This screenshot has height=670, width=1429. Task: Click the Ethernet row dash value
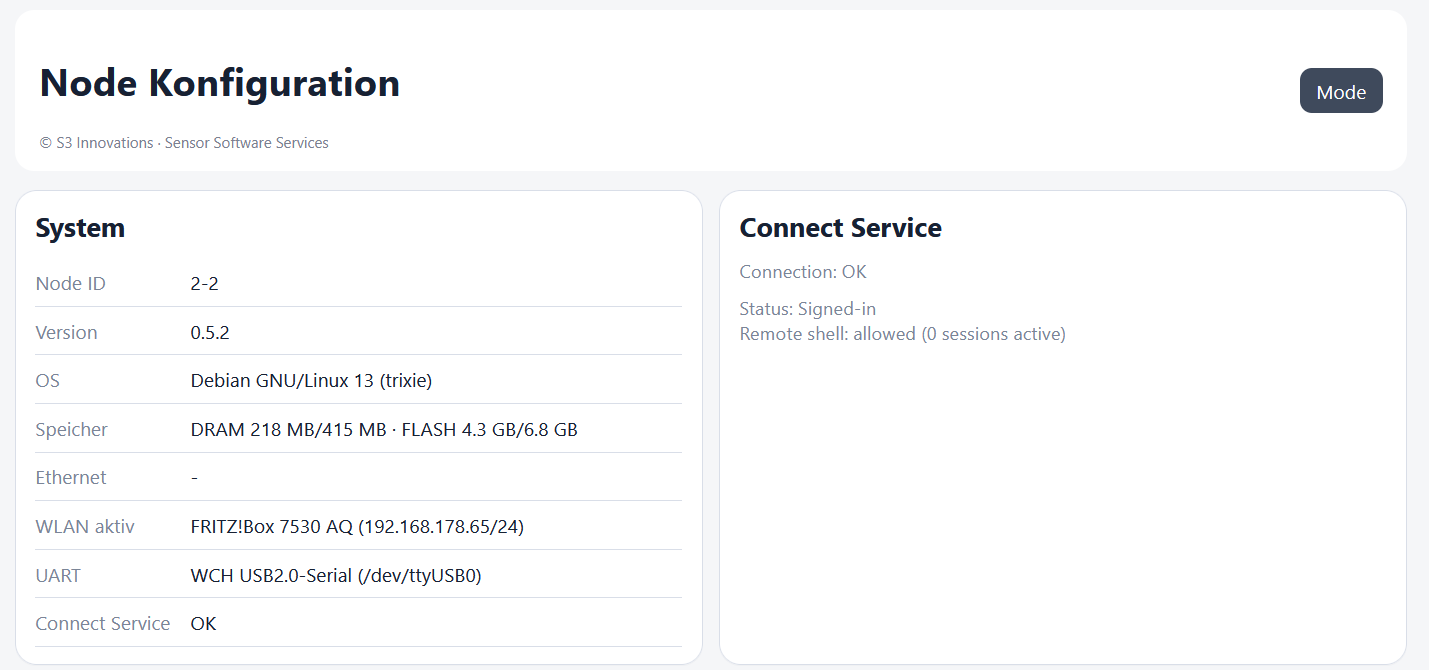pos(194,478)
